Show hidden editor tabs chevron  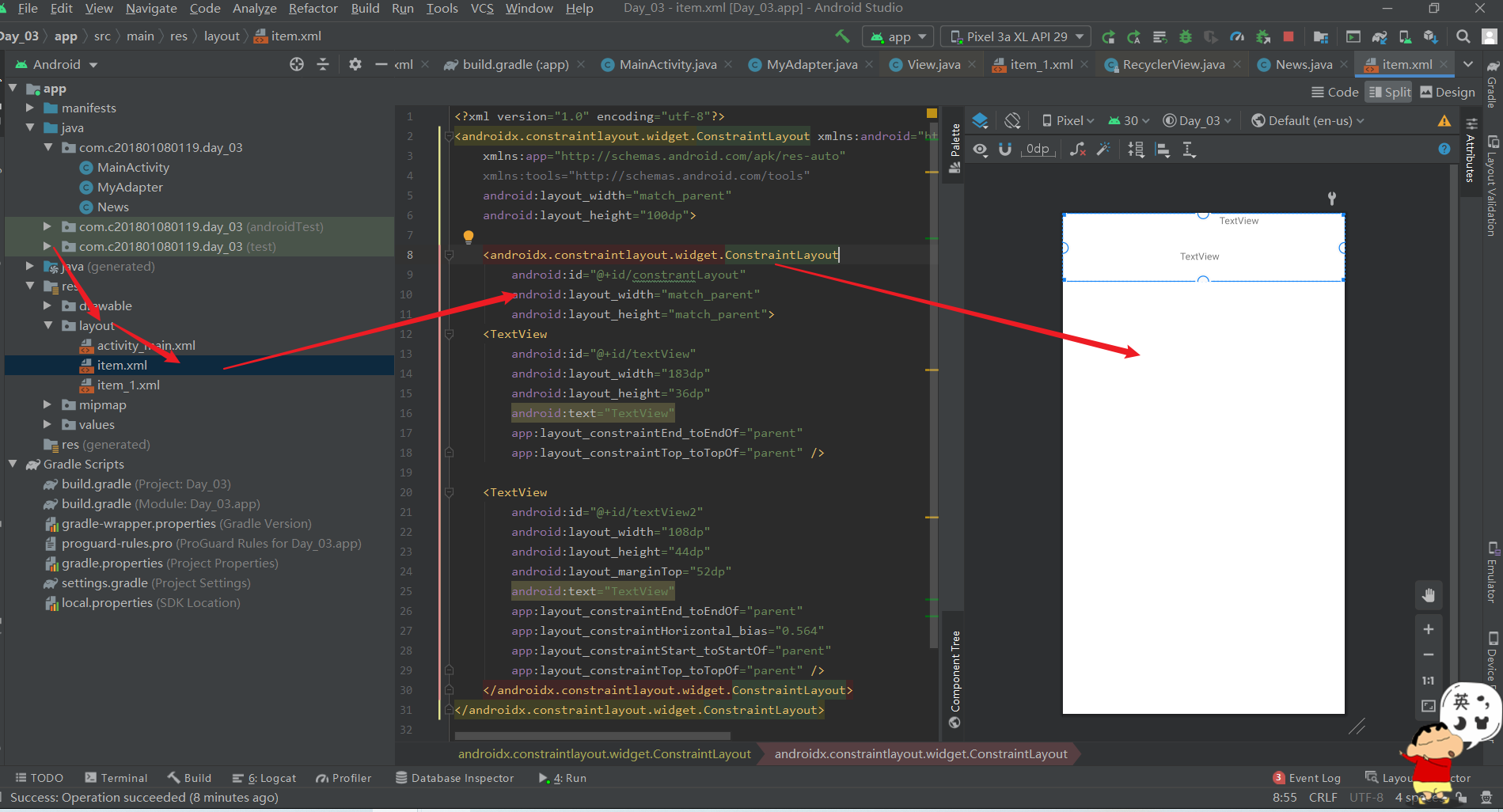tap(1468, 64)
